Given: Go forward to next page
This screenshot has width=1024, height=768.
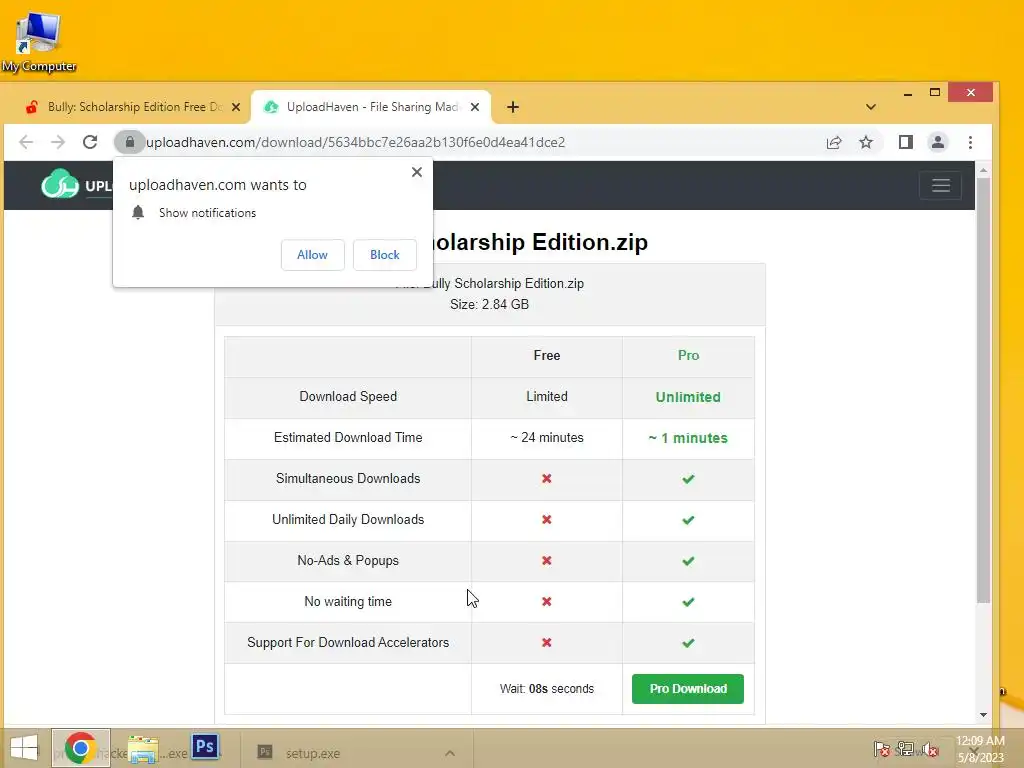Looking at the screenshot, I should (x=58, y=142).
